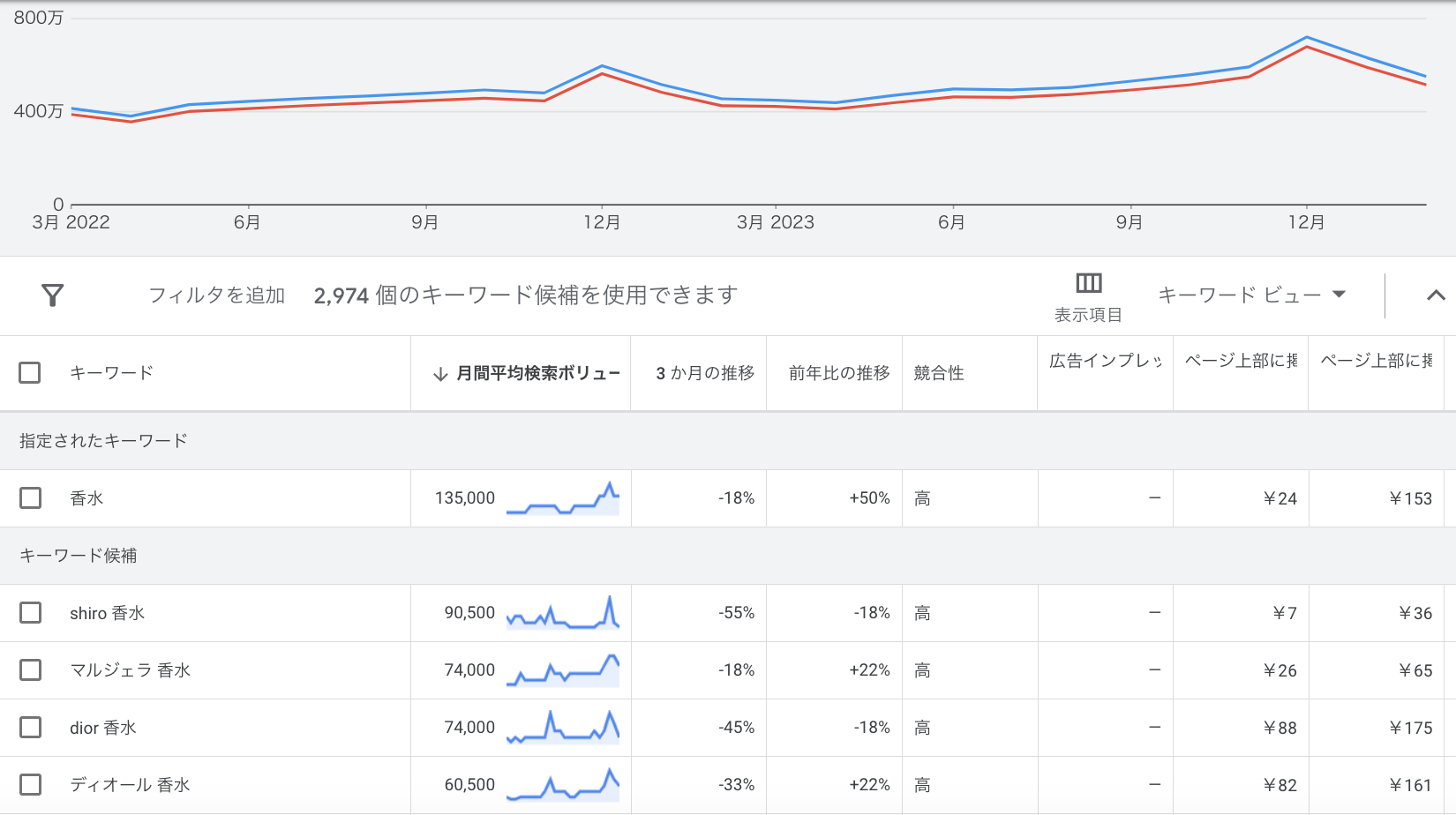The image size is (1456, 815).
Task: Check the select-all checkbox in table header
Action: (x=29, y=372)
